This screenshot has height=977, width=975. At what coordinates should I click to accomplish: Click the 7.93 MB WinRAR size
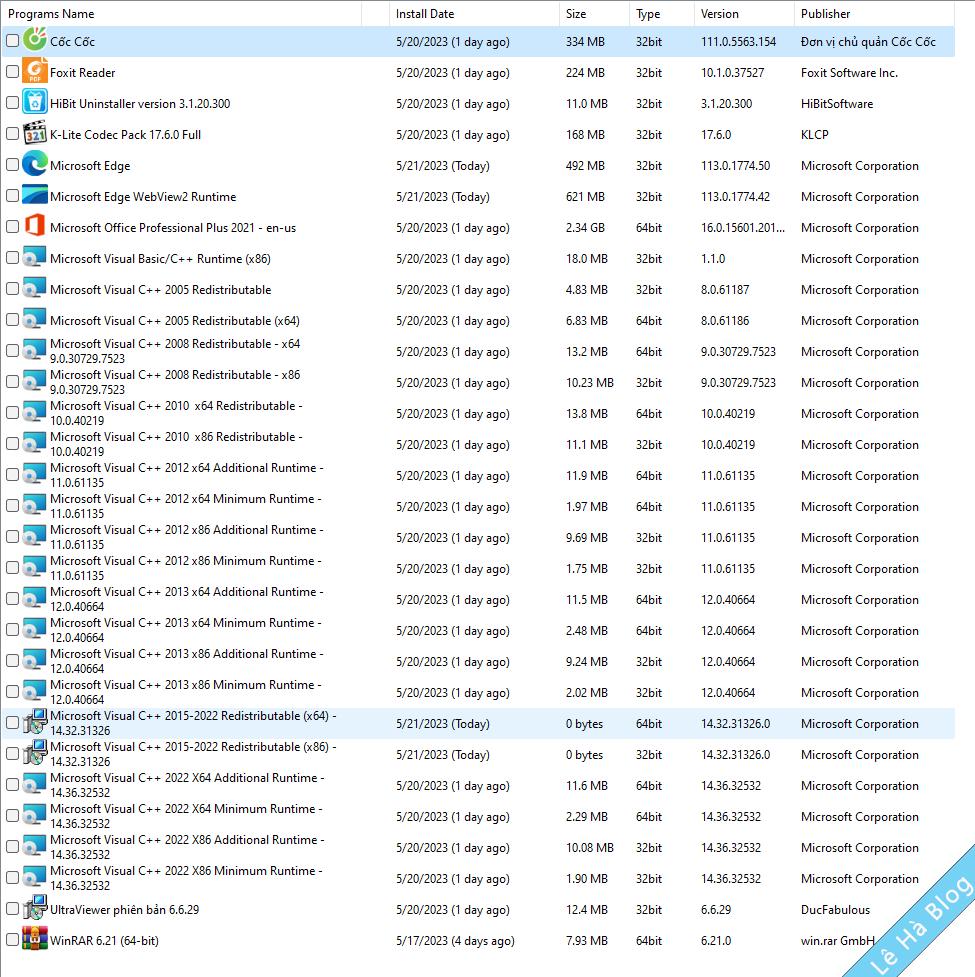click(586, 941)
